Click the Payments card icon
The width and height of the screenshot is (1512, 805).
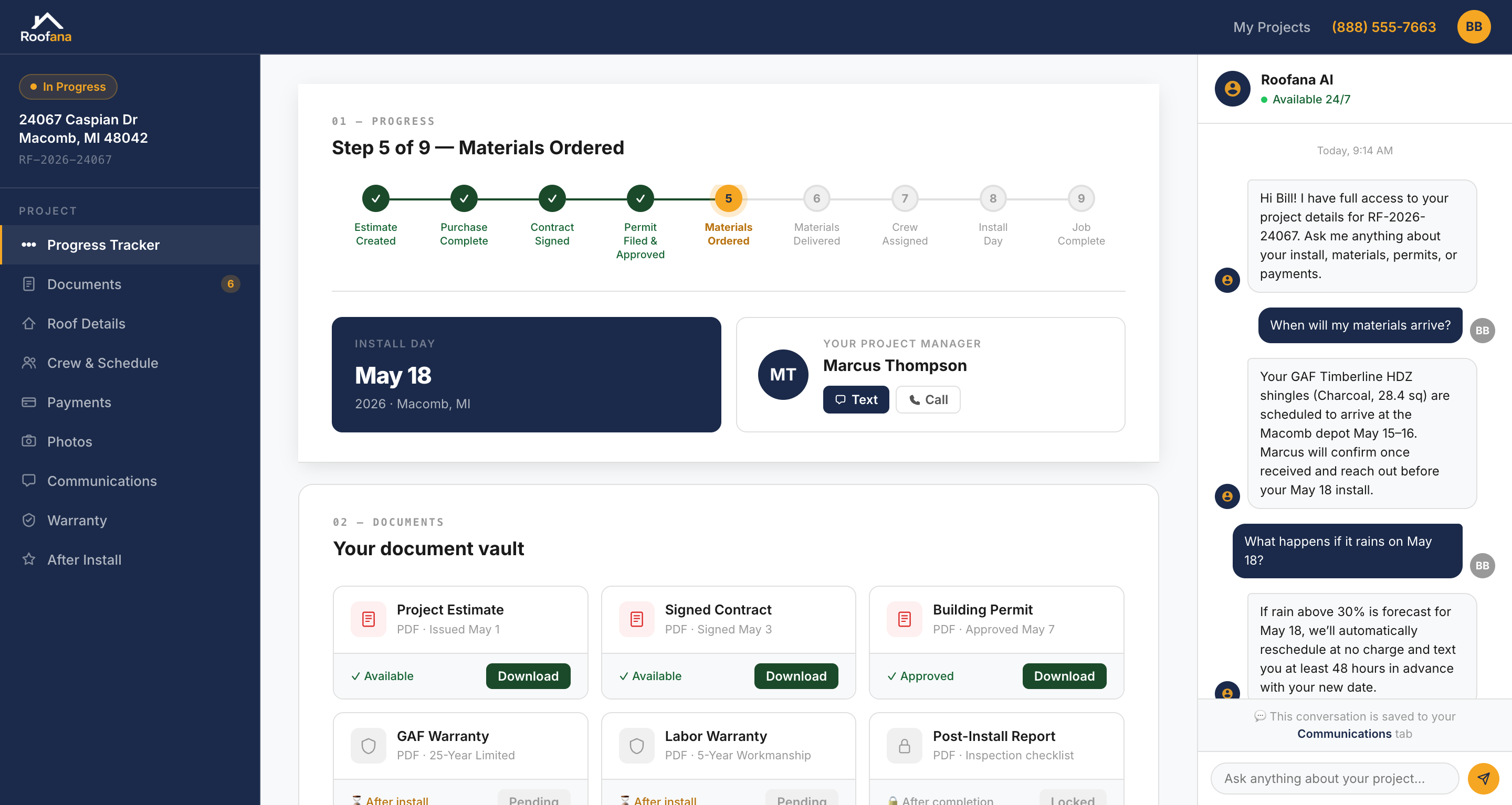tap(29, 402)
